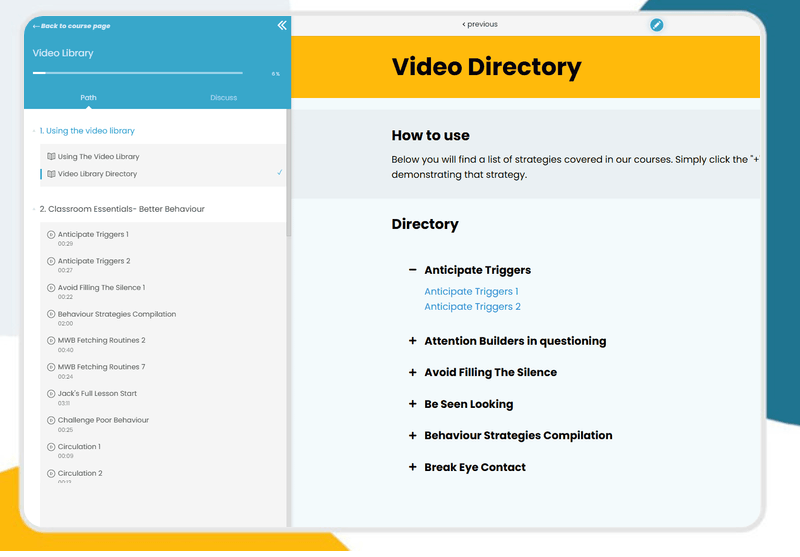Click the 6% progress label
Viewport: 800px width, 557px height.
[x=276, y=74]
